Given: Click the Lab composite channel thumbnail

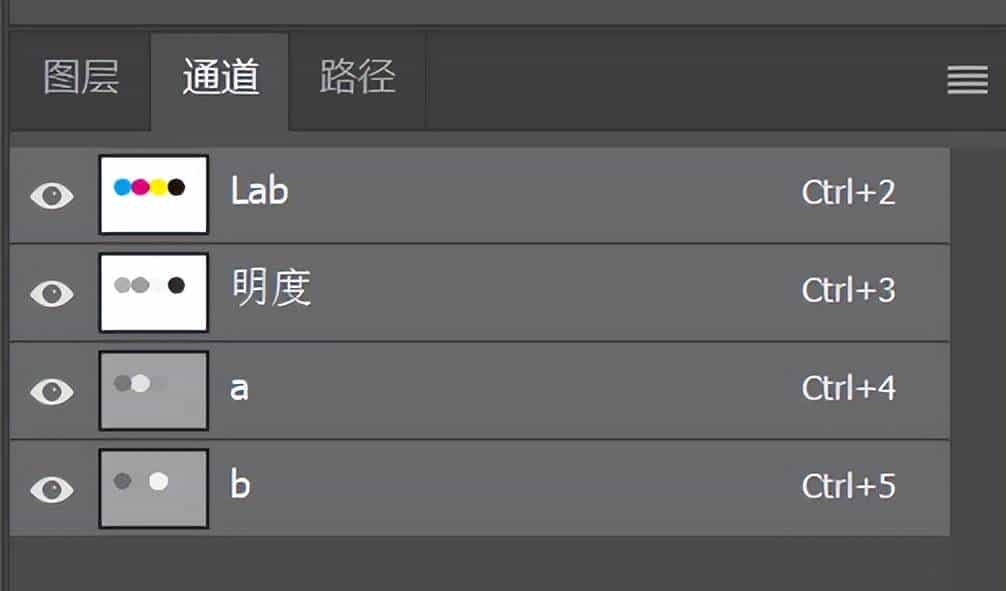Looking at the screenshot, I should coord(153,193).
